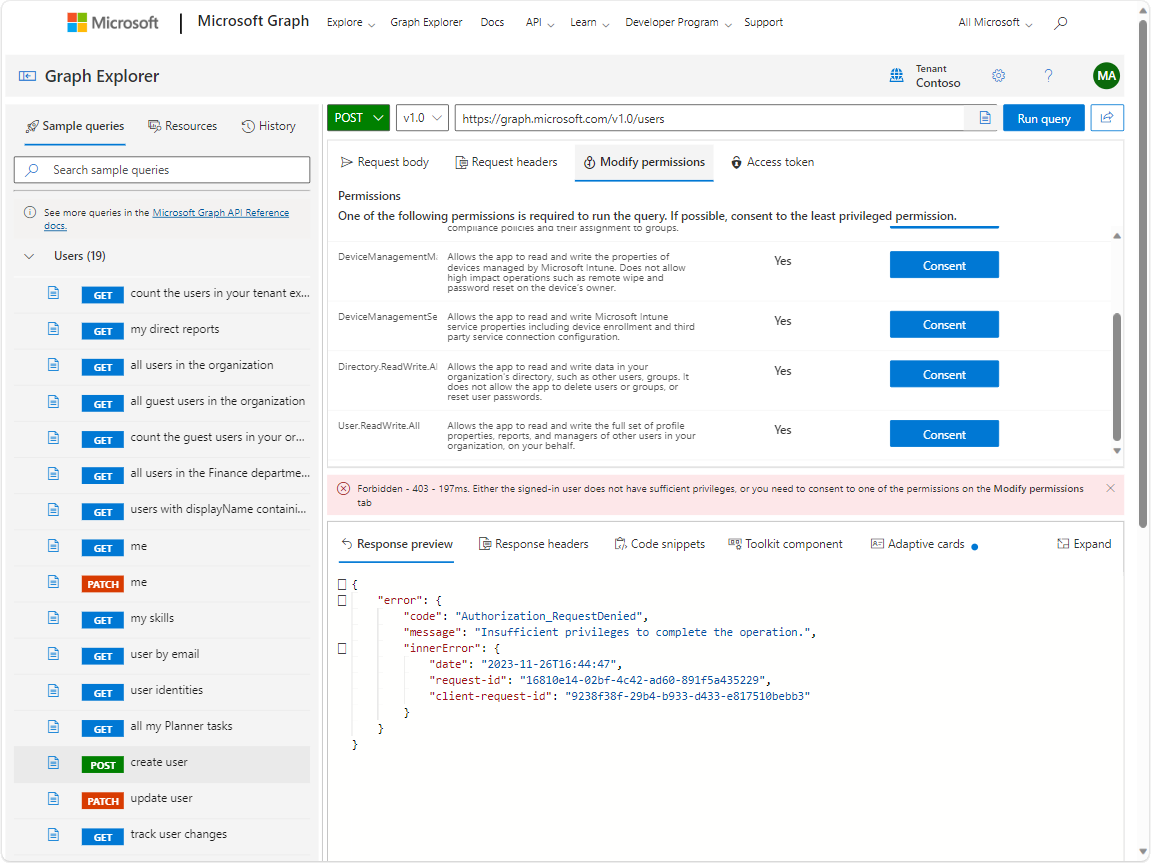The height and width of the screenshot is (863, 1151).
Task: Open docs icon for GET 'me' query
Action: [x=54, y=546]
